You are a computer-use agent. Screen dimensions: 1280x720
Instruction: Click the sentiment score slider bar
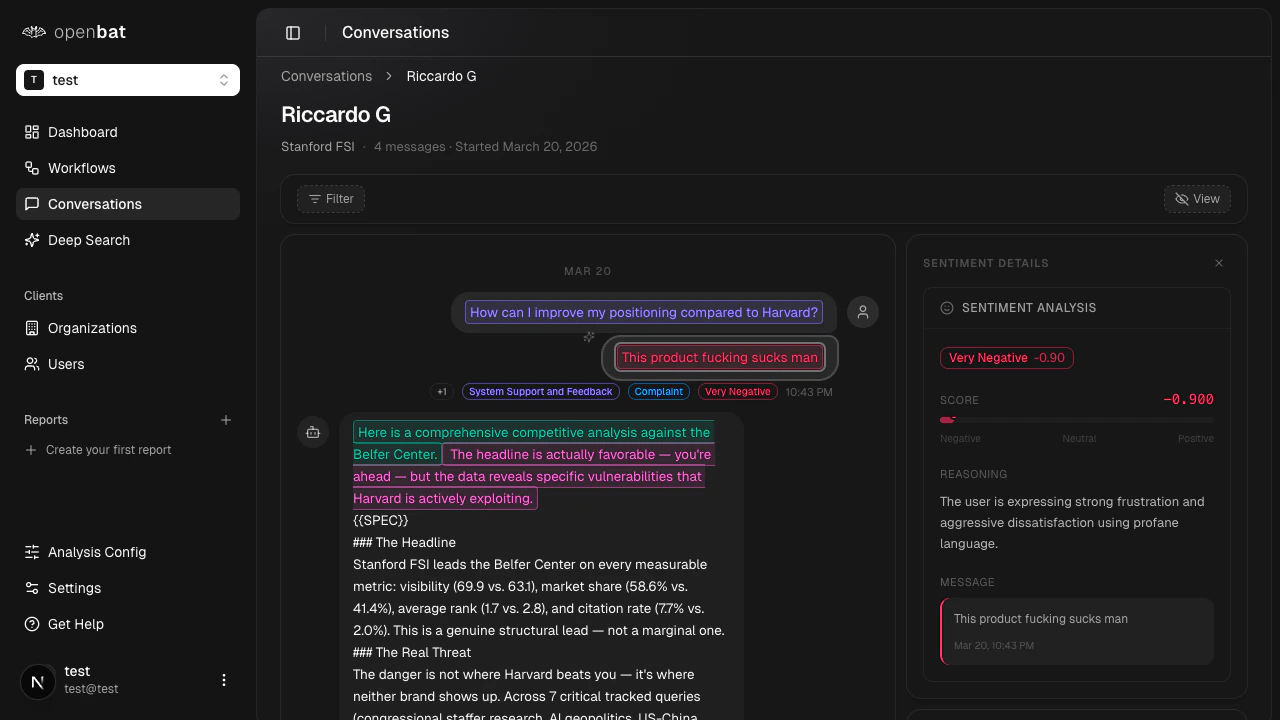coord(1077,420)
